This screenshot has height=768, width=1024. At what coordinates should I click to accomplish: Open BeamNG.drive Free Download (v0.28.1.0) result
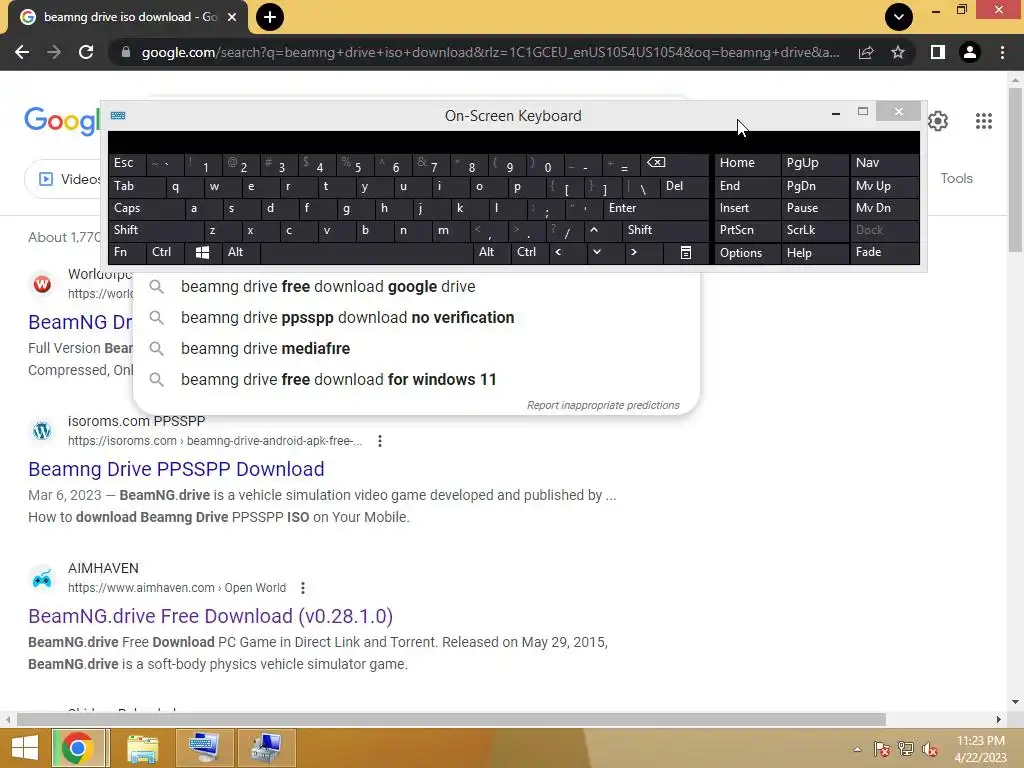coord(210,616)
